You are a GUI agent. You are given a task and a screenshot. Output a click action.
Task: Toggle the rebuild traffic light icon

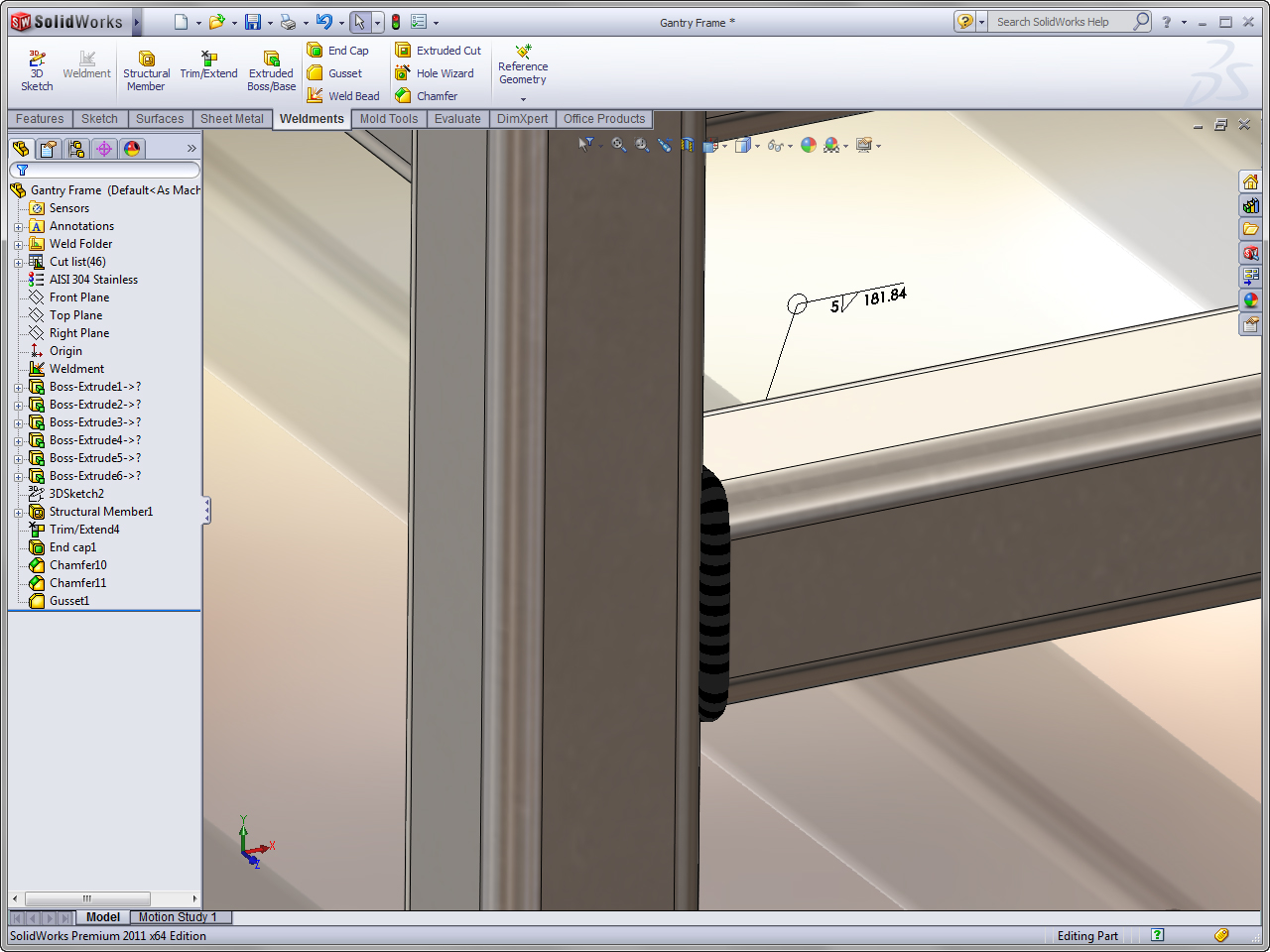[396, 22]
